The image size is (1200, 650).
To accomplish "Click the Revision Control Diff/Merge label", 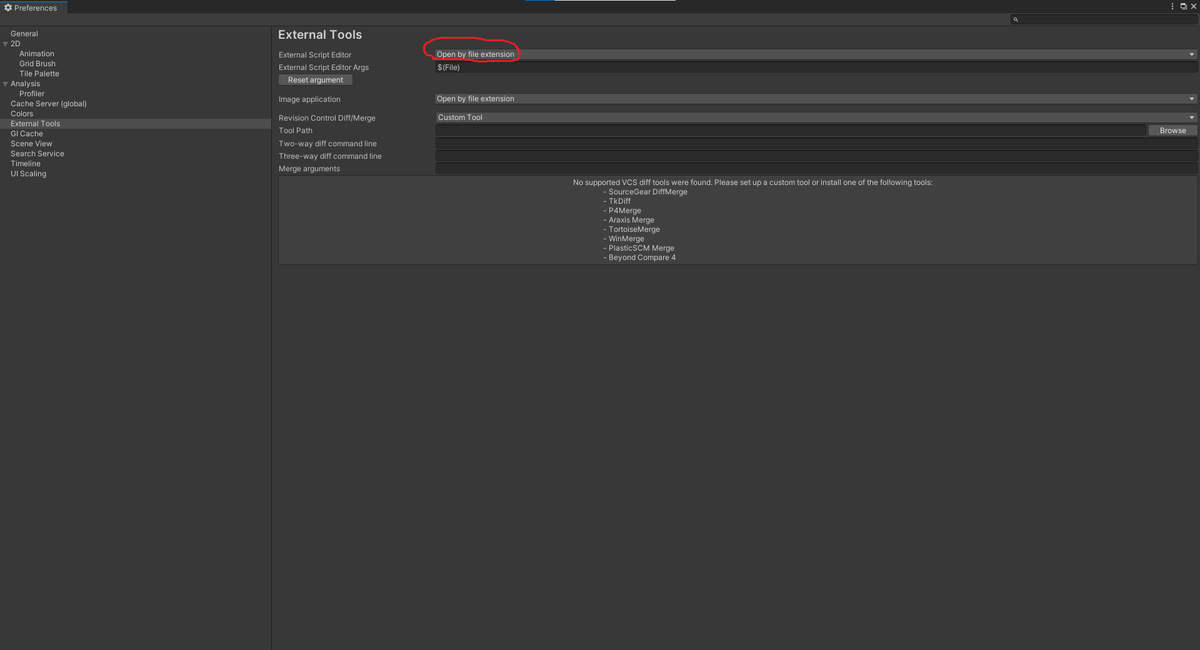I will (327, 118).
